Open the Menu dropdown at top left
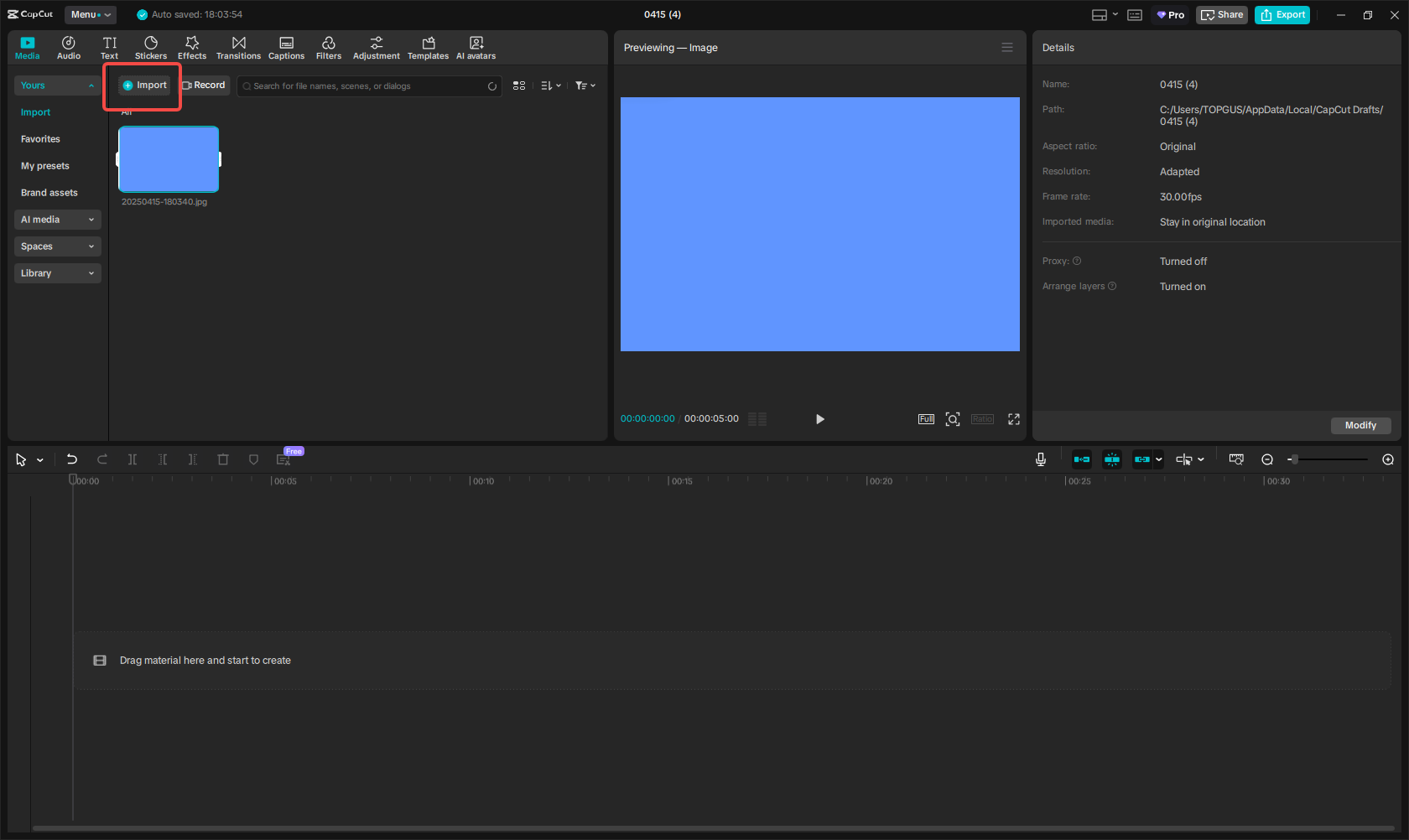The height and width of the screenshot is (840, 1409). pos(90,14)
